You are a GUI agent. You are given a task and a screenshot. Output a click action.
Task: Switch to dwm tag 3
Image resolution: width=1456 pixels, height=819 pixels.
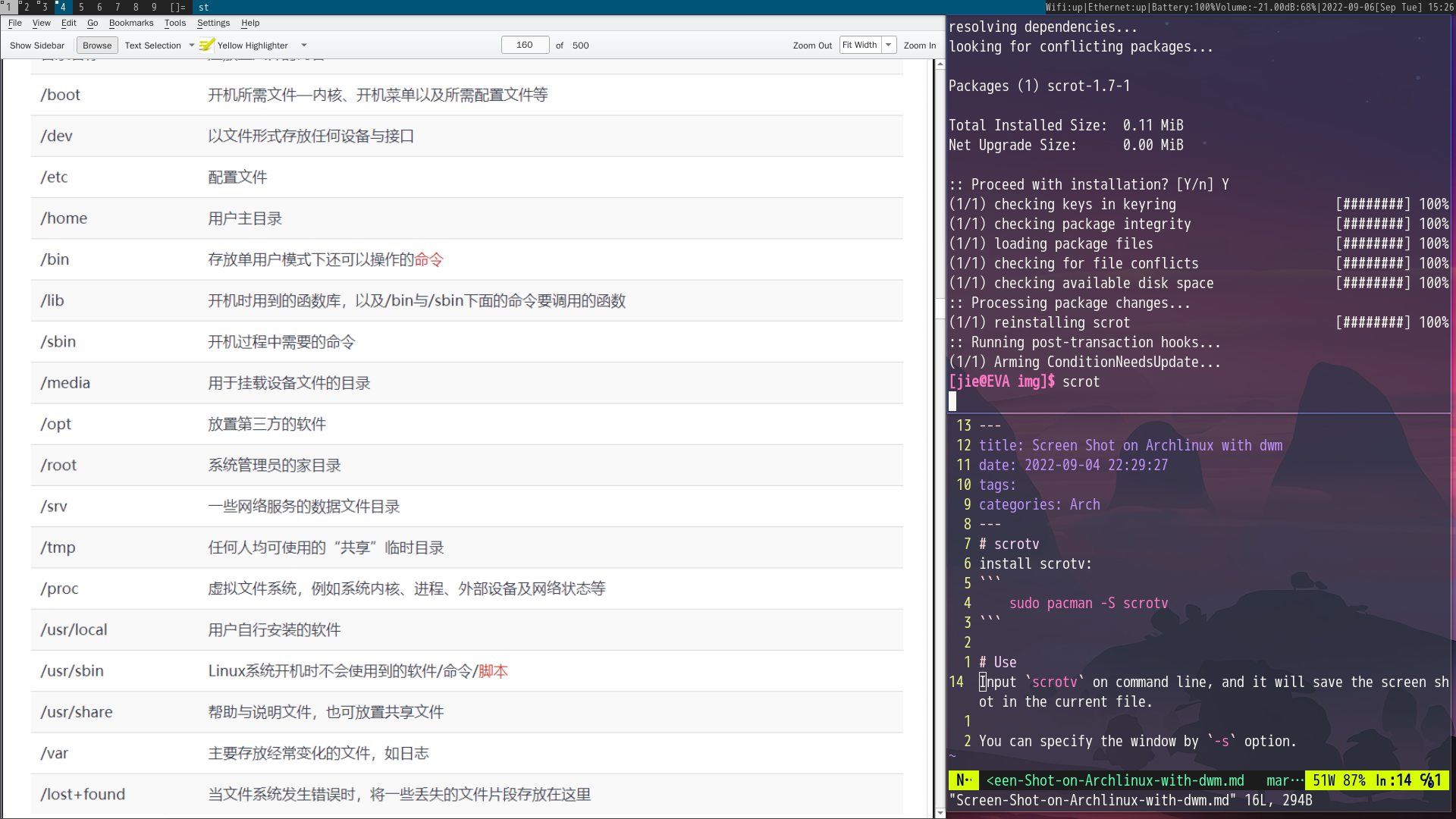tap(45, 7)
